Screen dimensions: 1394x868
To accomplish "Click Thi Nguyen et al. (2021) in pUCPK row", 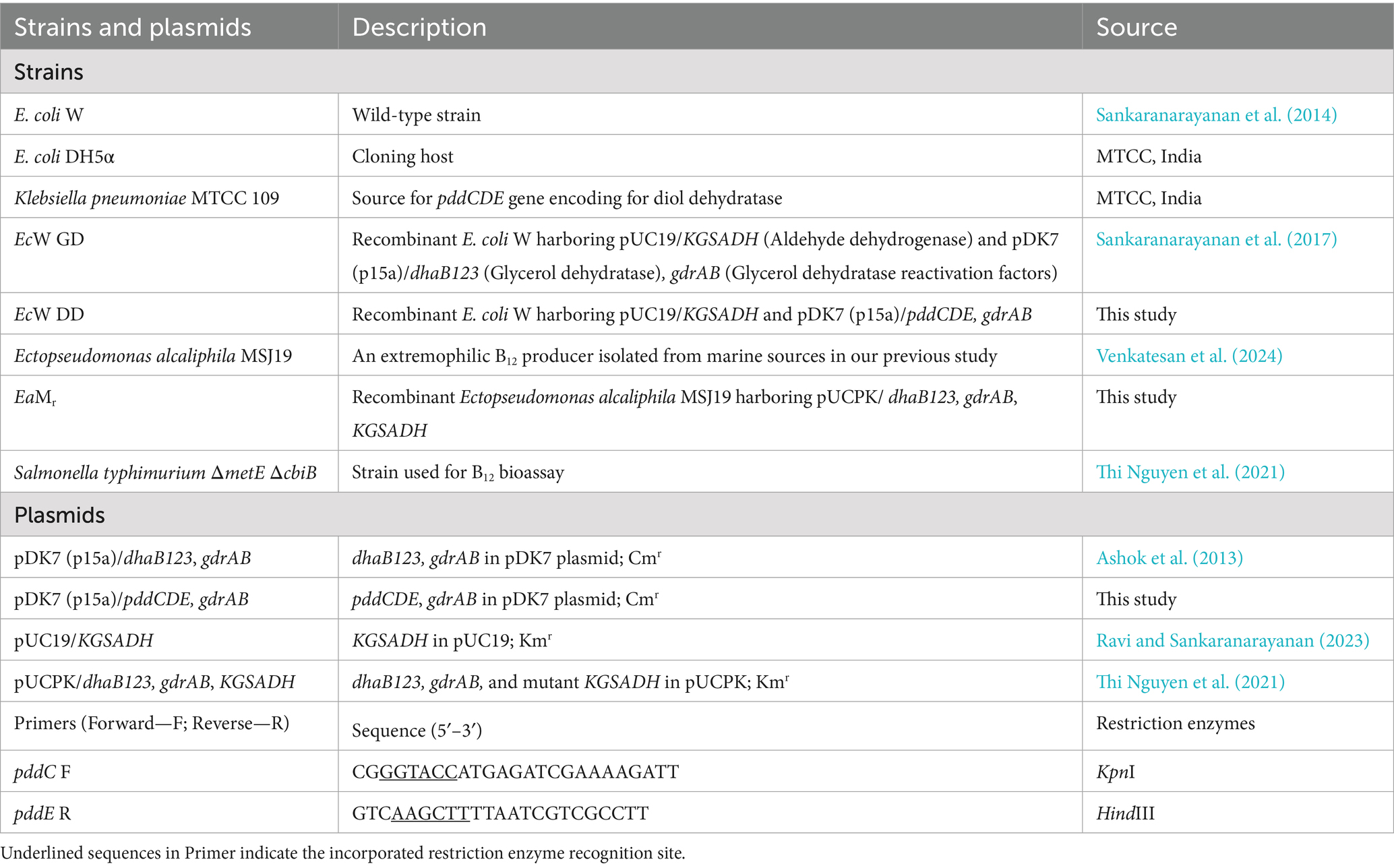I will click(x=1190, y=682).
